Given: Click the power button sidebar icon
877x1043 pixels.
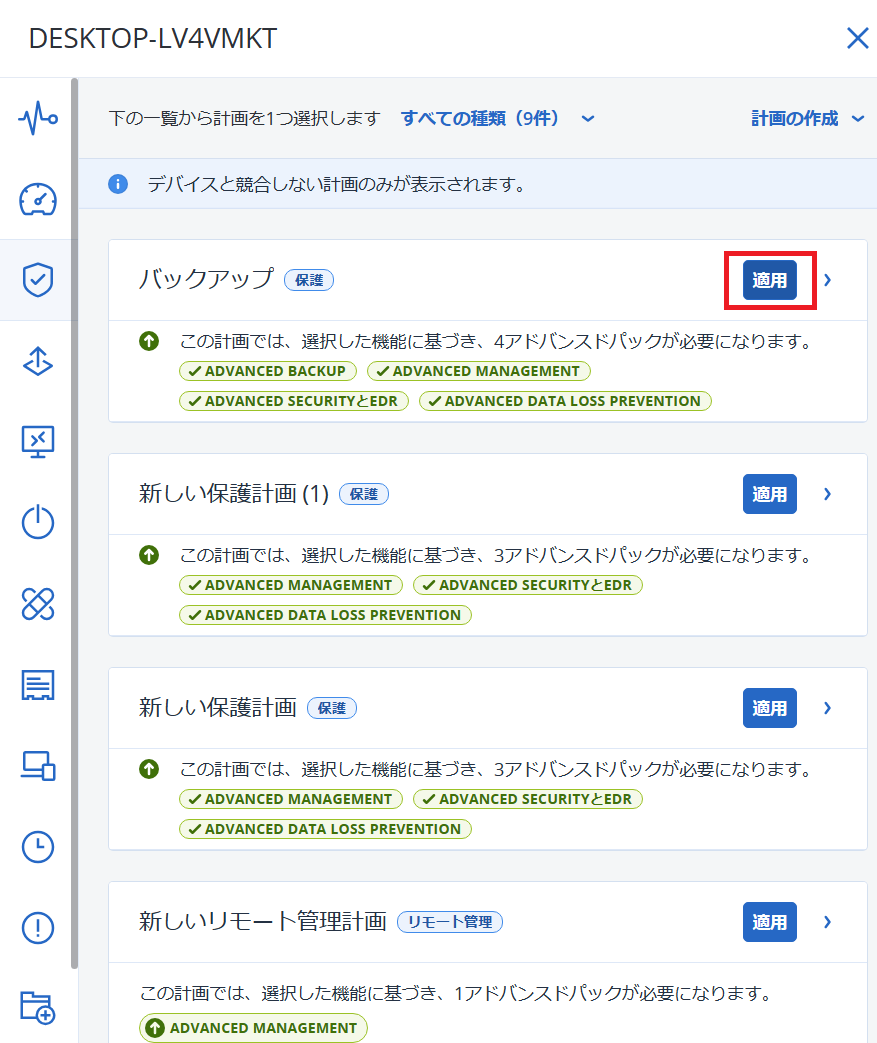Looking at the screenshot, I should 38,522.
